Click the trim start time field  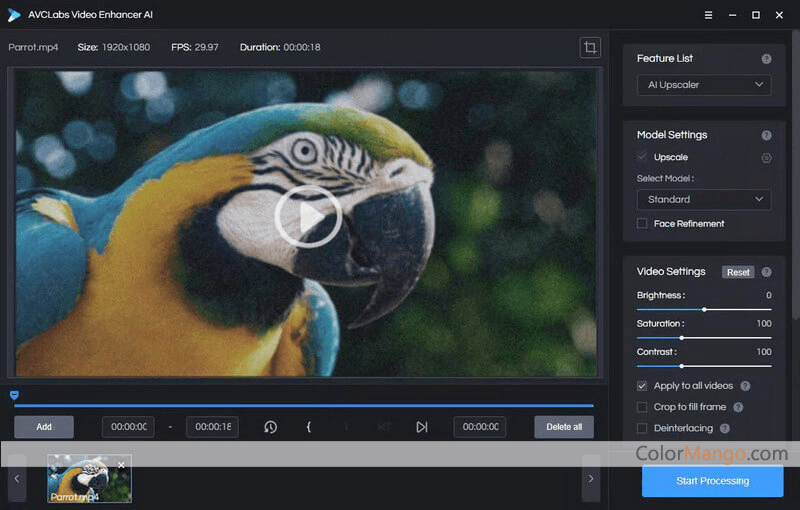pos(129,427)
